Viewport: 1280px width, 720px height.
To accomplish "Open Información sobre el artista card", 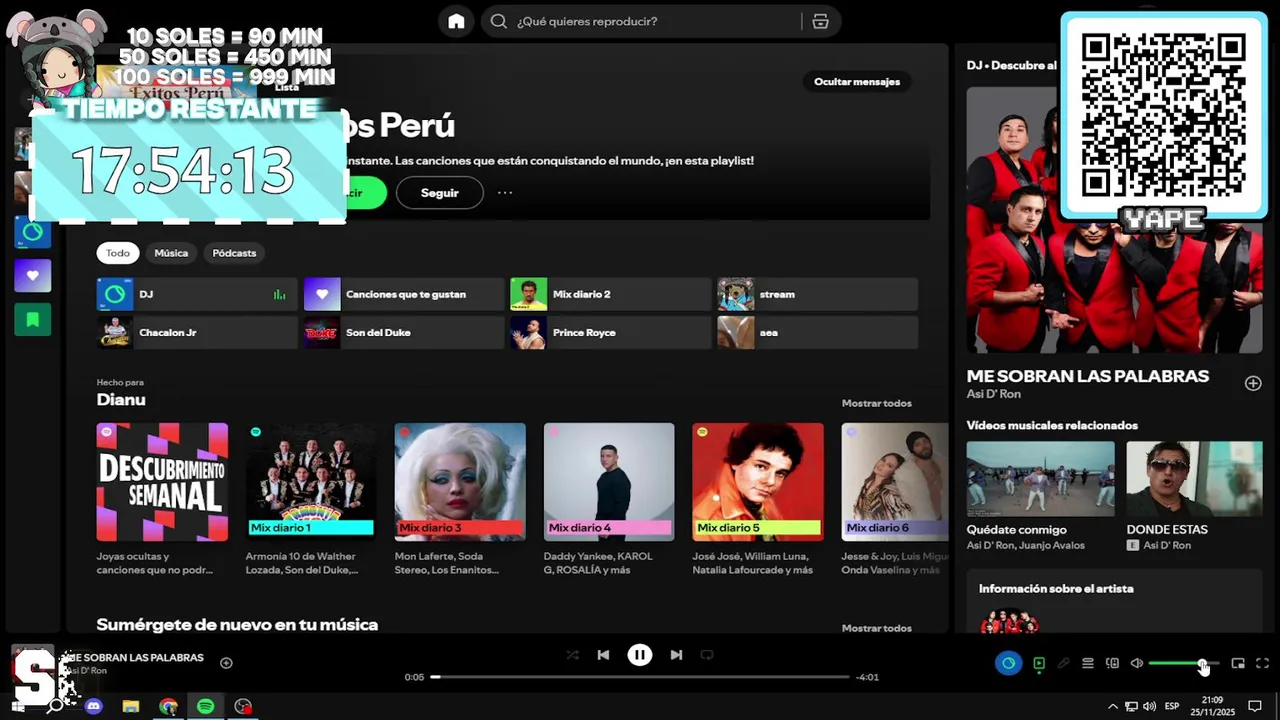I will click(1115, 601).
